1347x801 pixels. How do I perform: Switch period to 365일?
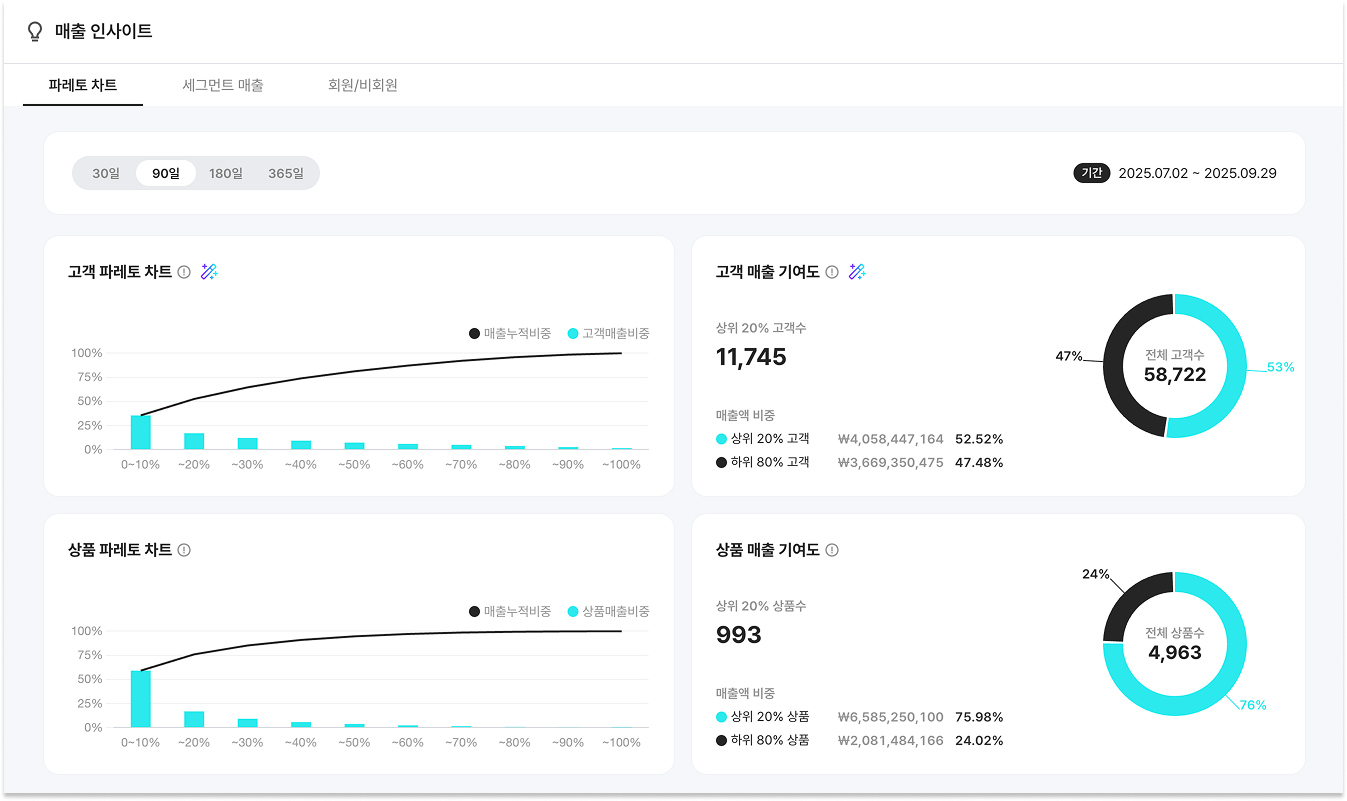coord(286,173)
